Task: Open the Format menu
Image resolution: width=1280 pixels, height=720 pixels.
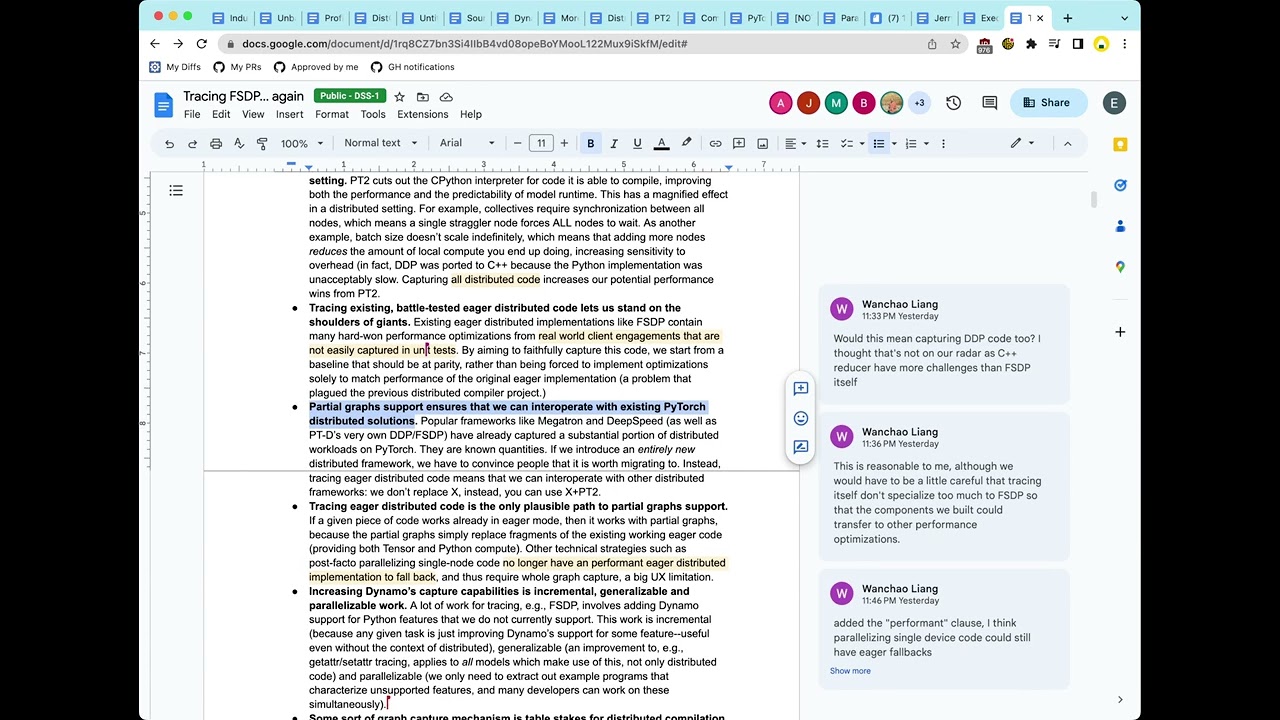Action: pos(332,114)
